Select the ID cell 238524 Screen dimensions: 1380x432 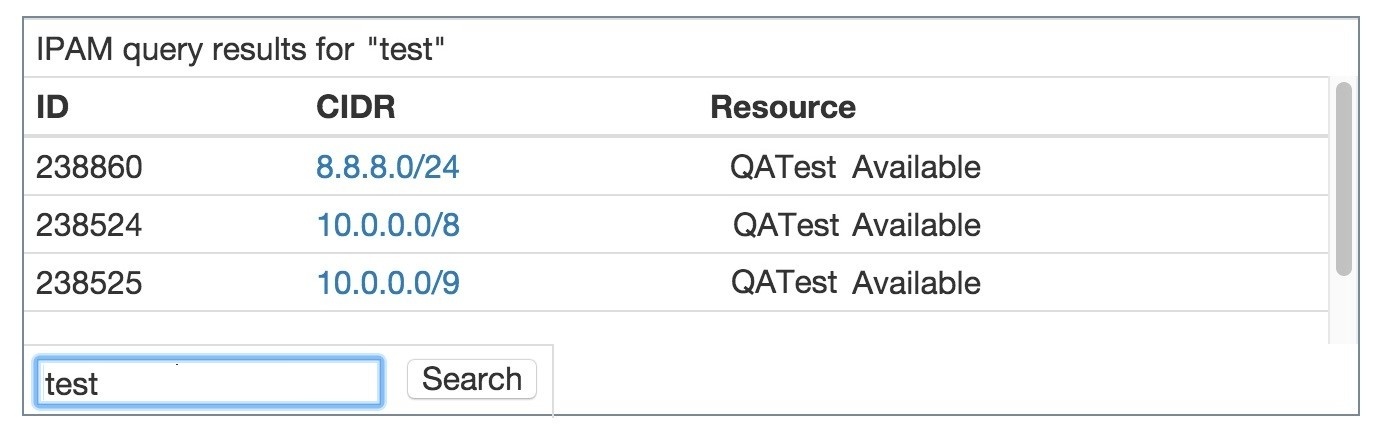[89, 225]
